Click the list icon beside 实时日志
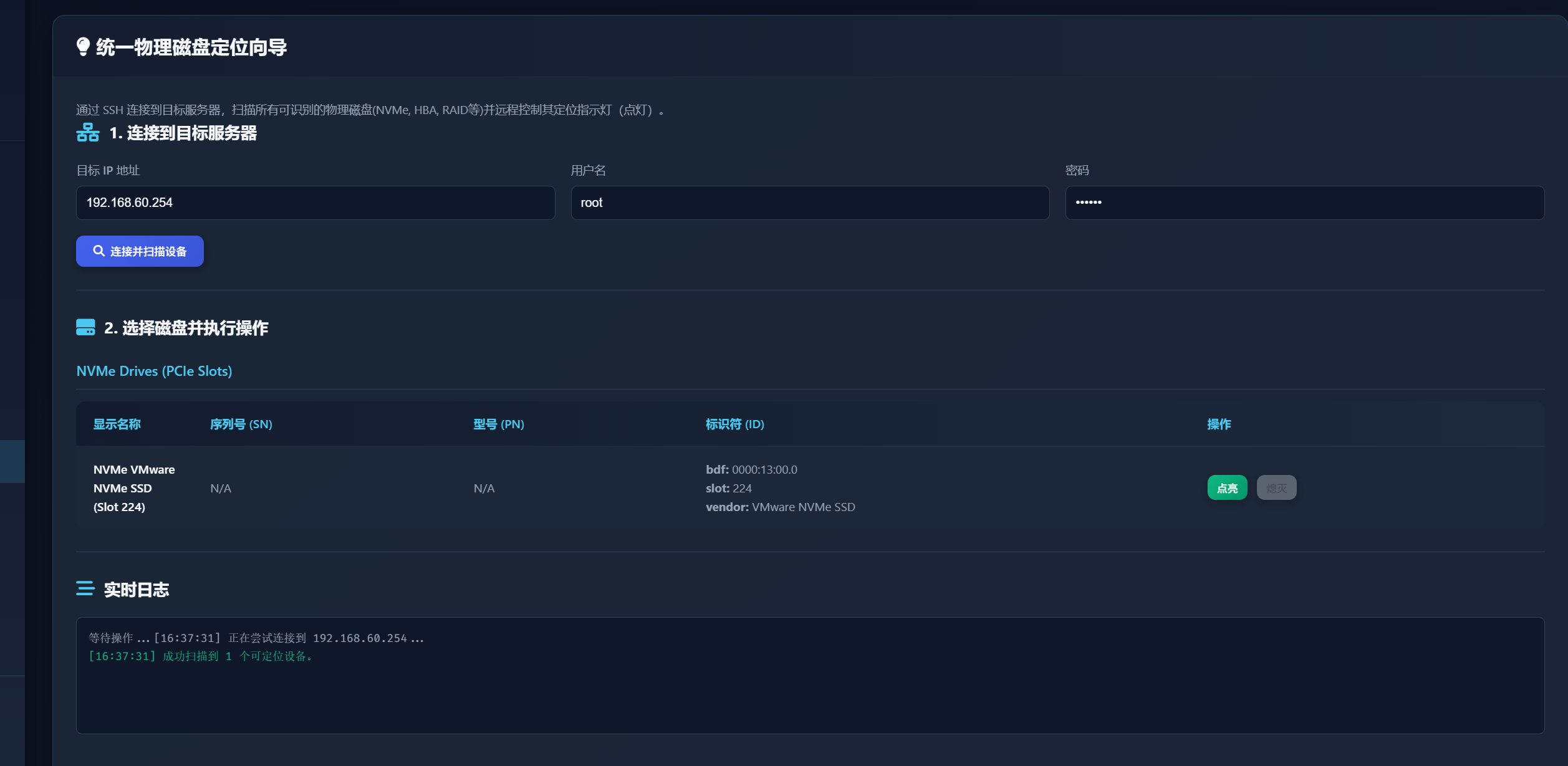Viewport: 1568px width, 766px height. point(85,589)
